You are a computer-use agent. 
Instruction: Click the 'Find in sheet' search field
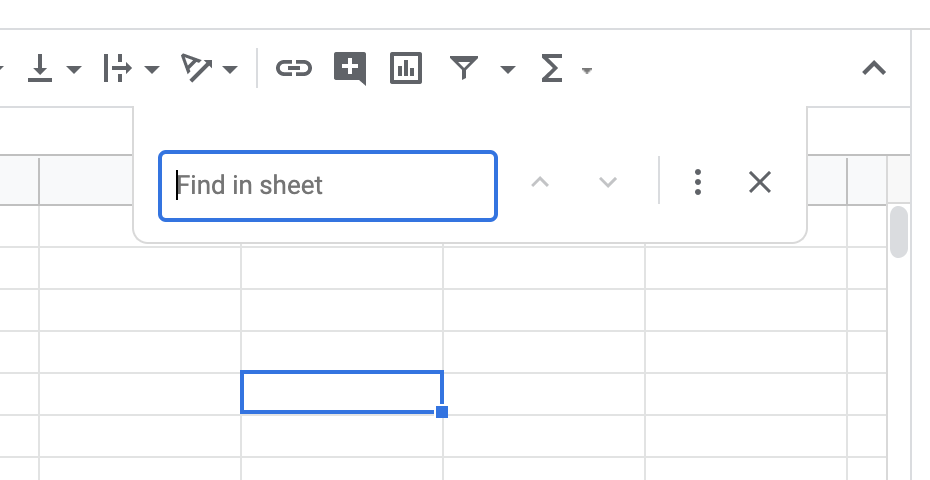point(328,185)
